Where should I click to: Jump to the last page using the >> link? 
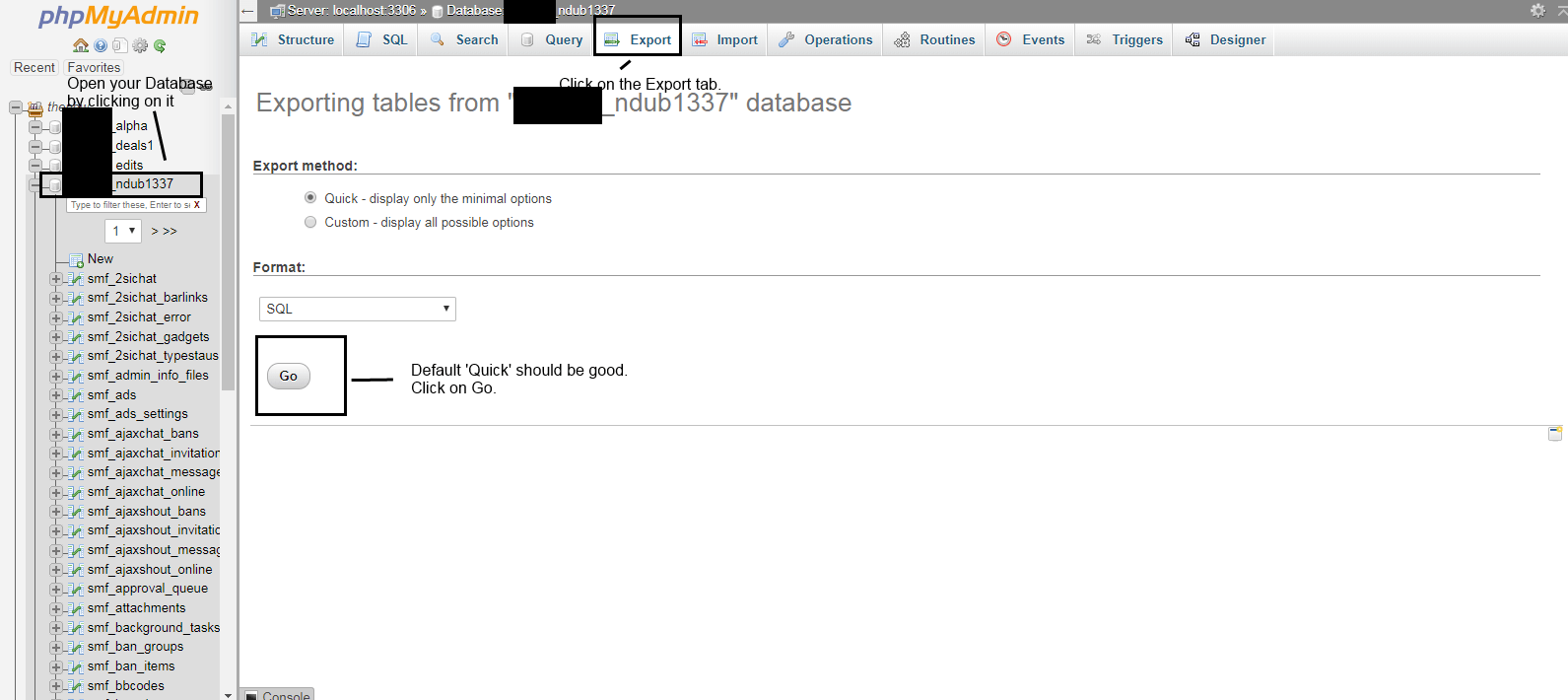[x=170, y=231]
